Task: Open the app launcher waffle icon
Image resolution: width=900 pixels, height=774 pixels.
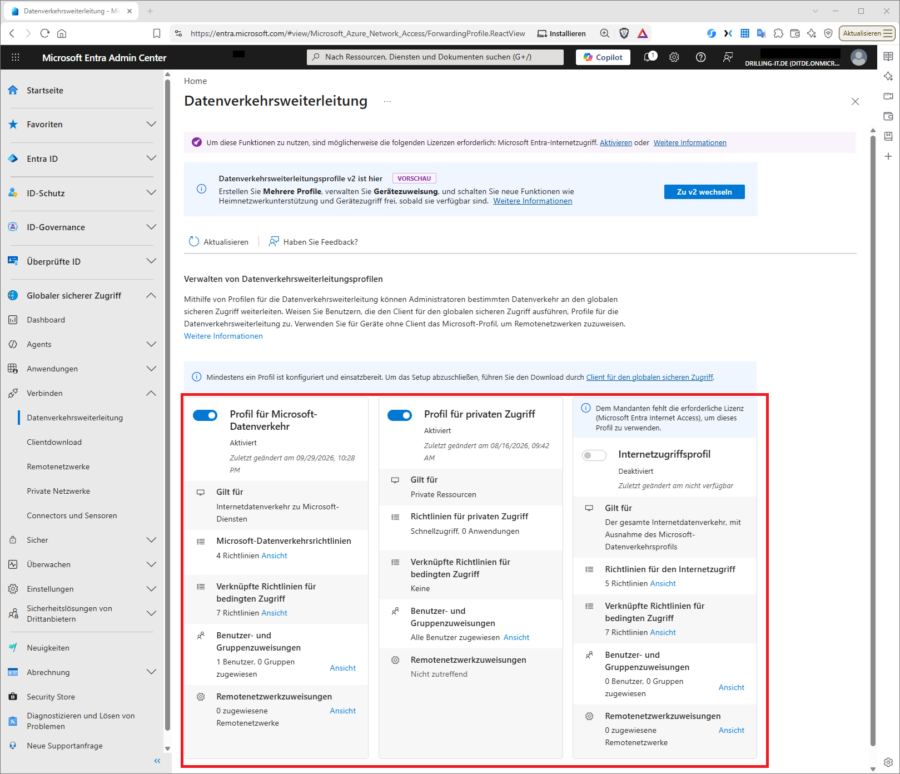Action: [15, 57]
